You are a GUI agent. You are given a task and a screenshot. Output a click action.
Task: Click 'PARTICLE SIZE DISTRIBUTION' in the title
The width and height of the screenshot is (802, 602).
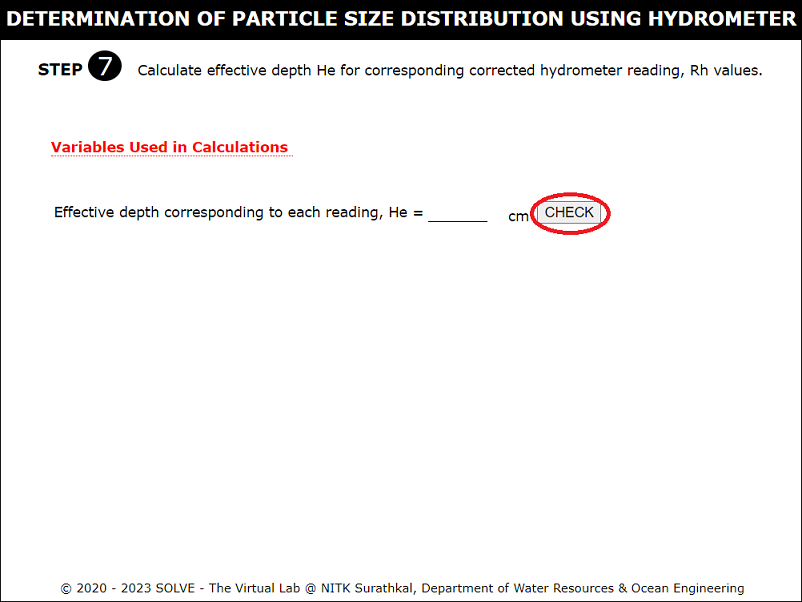click(x=380, y=19)
